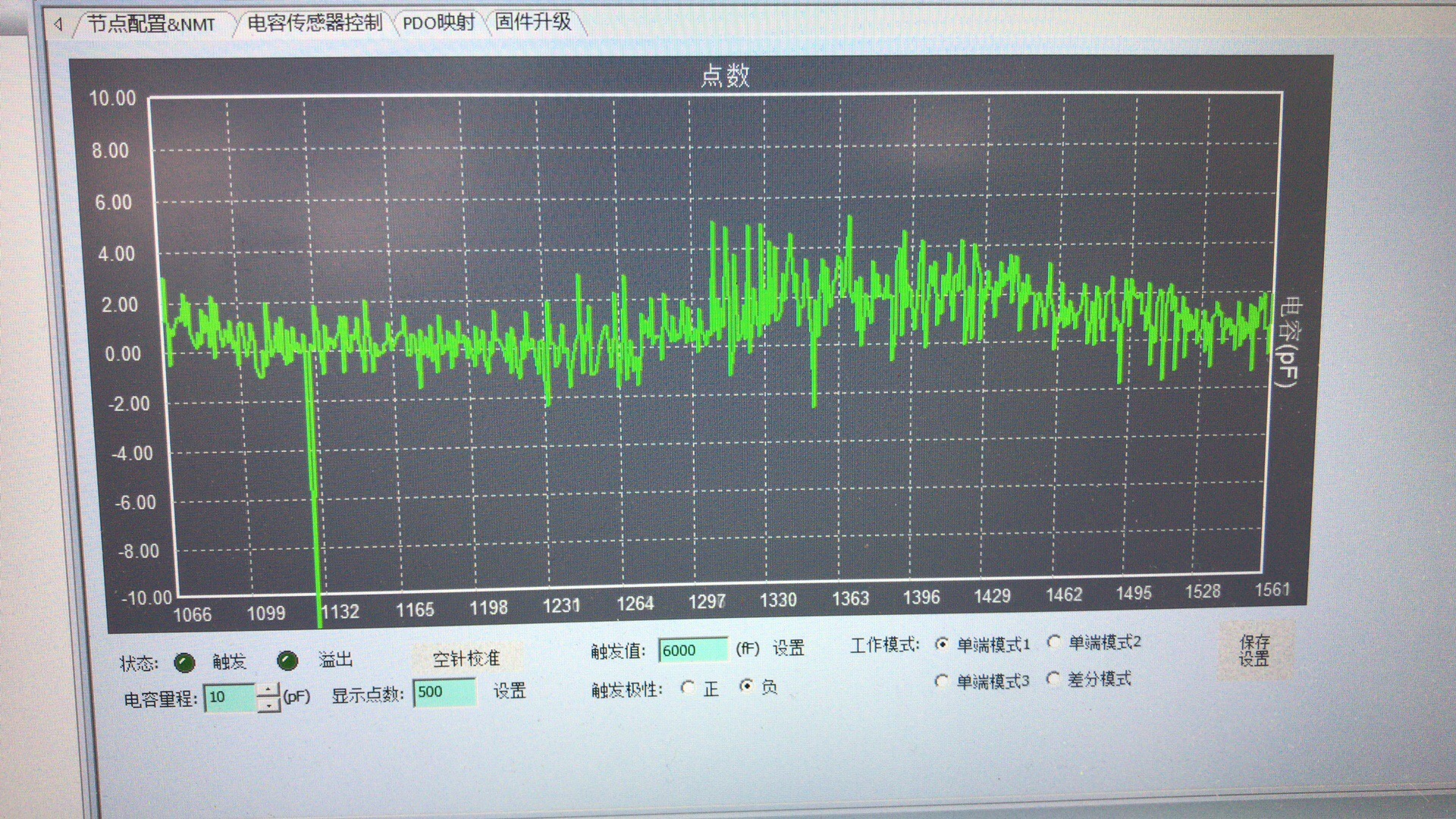Select the 差分模式 working mode

click(1053, 679)
